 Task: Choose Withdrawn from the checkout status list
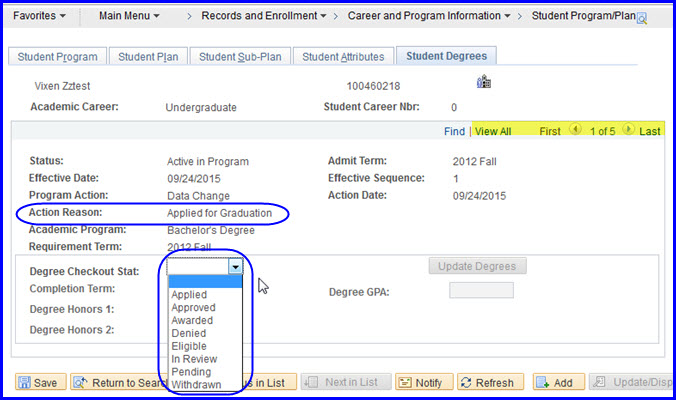pyautogui.click(x=196, y=385)
